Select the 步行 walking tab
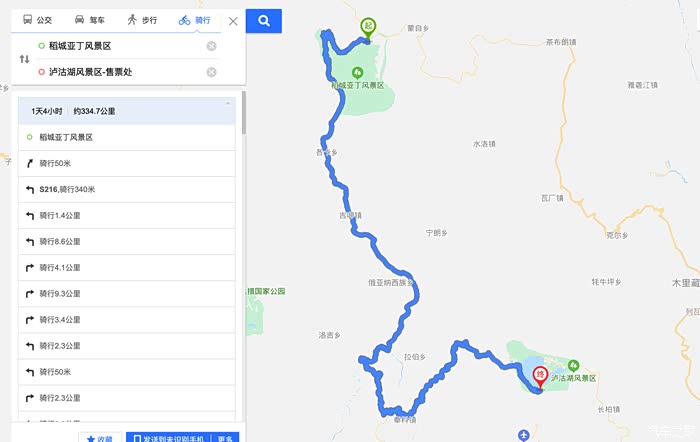Image resolution: width=700 pixels, height=442 pixels. (142, 20)
